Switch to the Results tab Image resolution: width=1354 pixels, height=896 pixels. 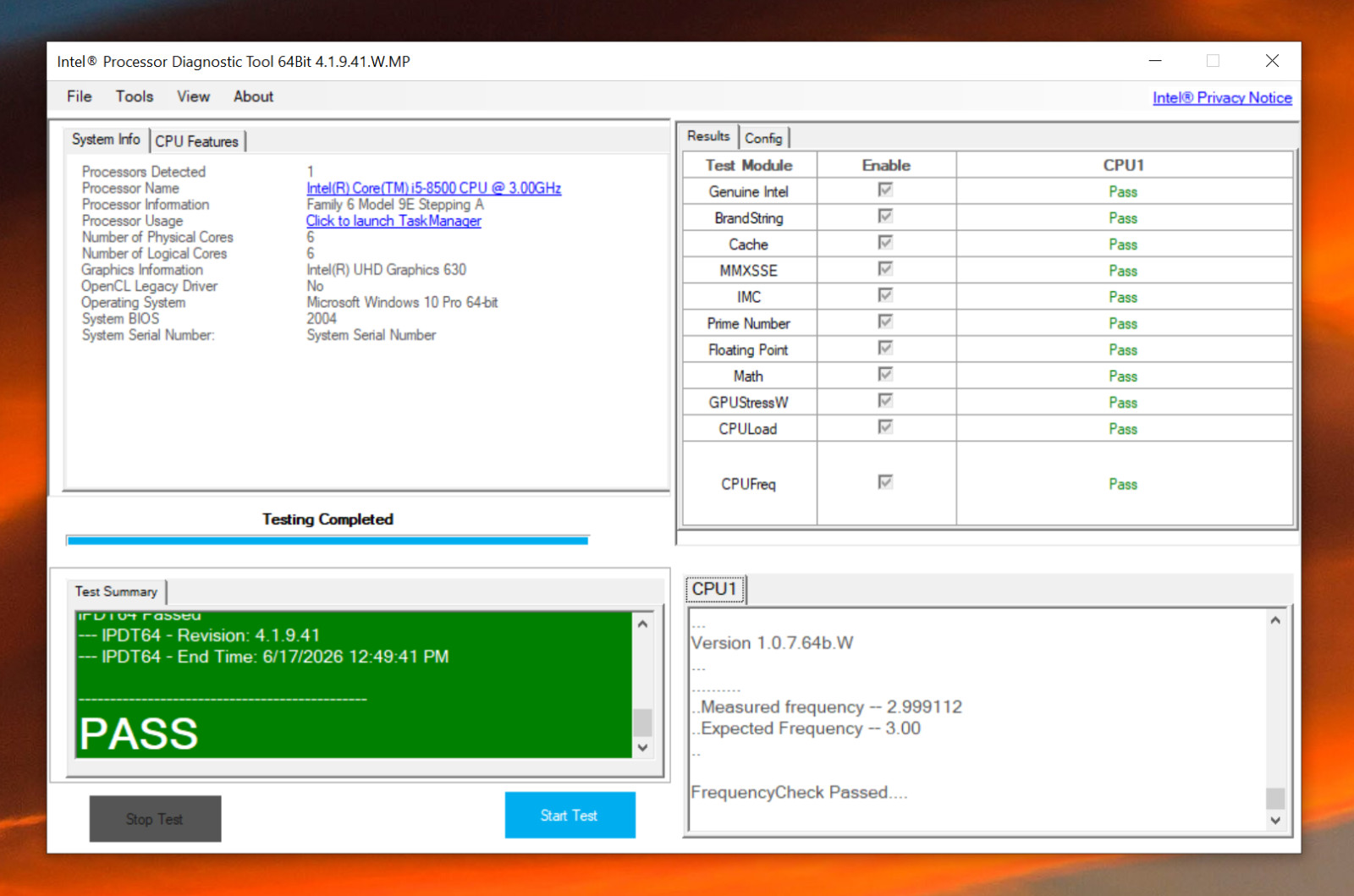[707, 136]
